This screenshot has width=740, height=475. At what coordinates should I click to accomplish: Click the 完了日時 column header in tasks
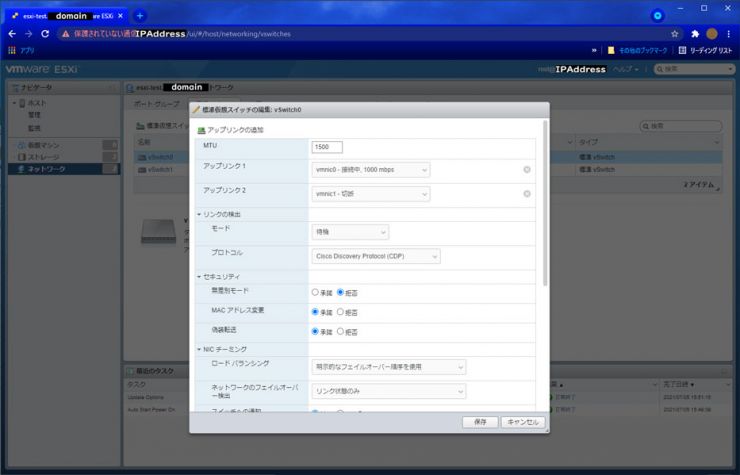696,385
